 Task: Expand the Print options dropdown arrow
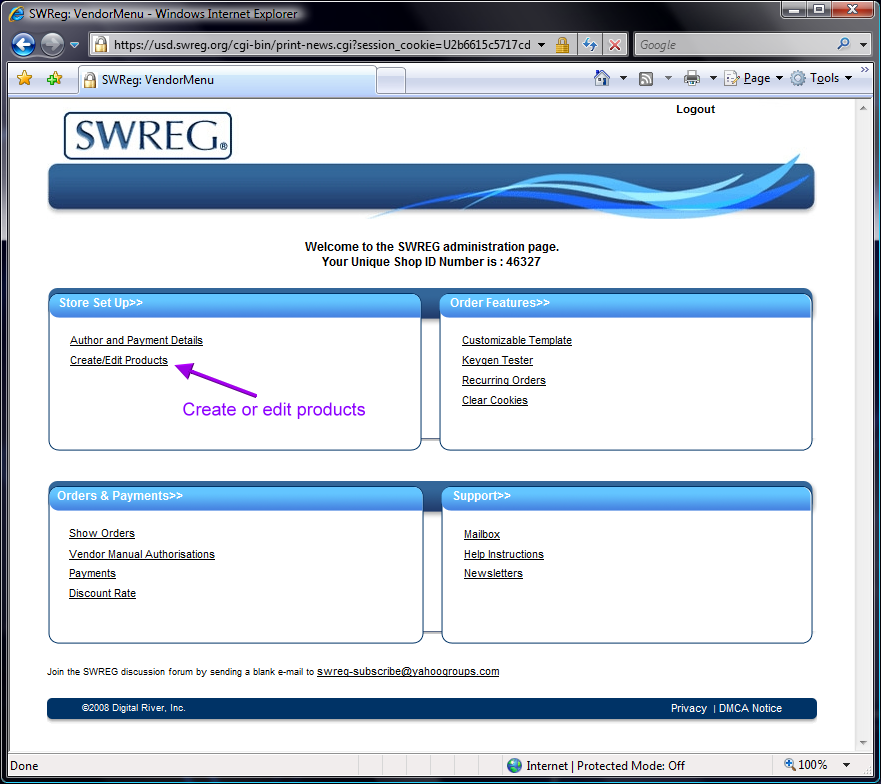coord(713,78)
